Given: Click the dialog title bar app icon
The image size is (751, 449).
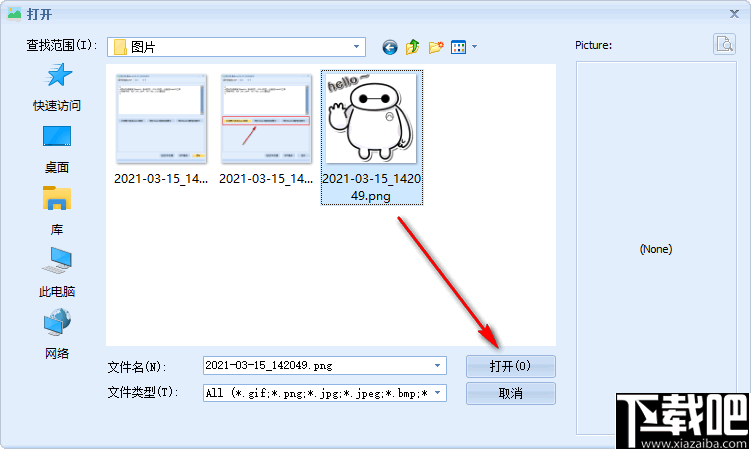Looking at the screenshot, I should coord(14,13).
